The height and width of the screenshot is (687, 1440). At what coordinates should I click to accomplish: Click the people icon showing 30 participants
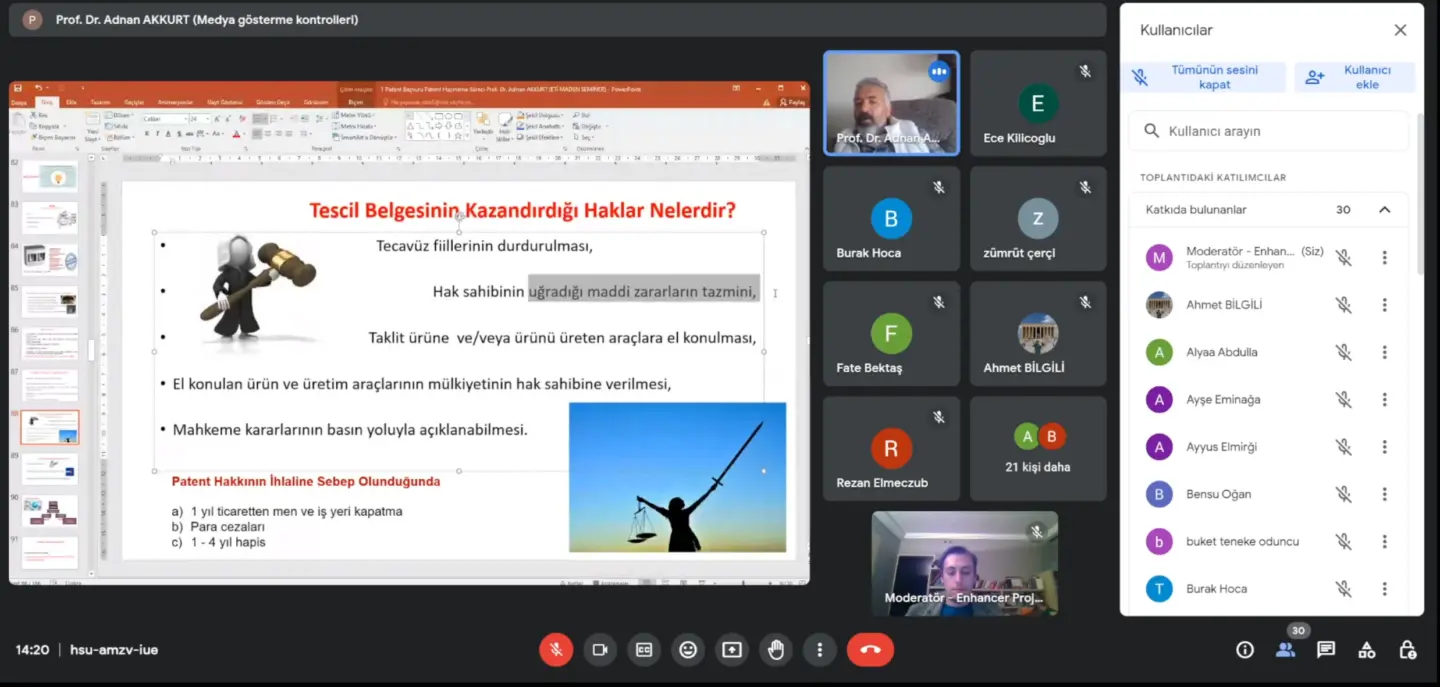tap(1286, 650)
